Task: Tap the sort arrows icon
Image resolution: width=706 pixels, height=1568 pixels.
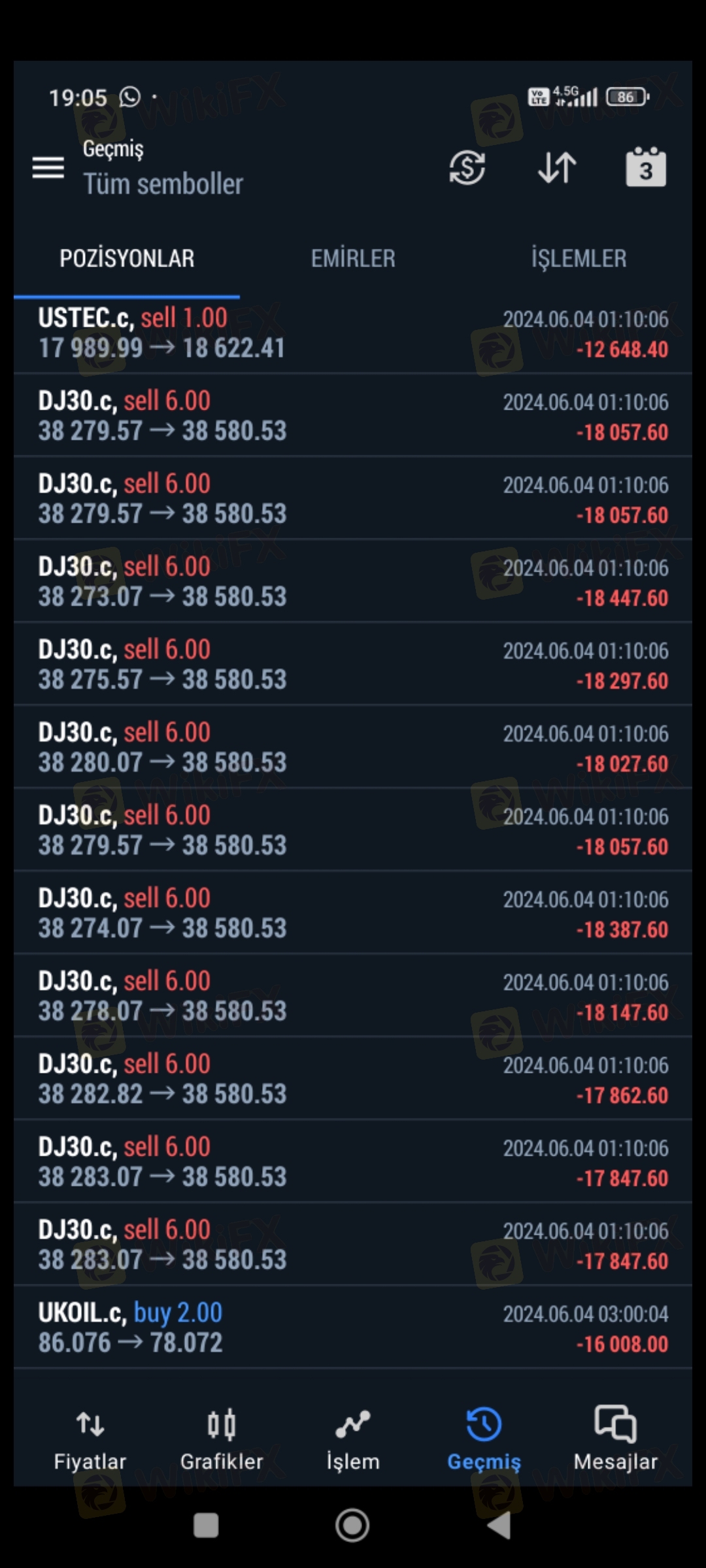Action: point(557,168)
